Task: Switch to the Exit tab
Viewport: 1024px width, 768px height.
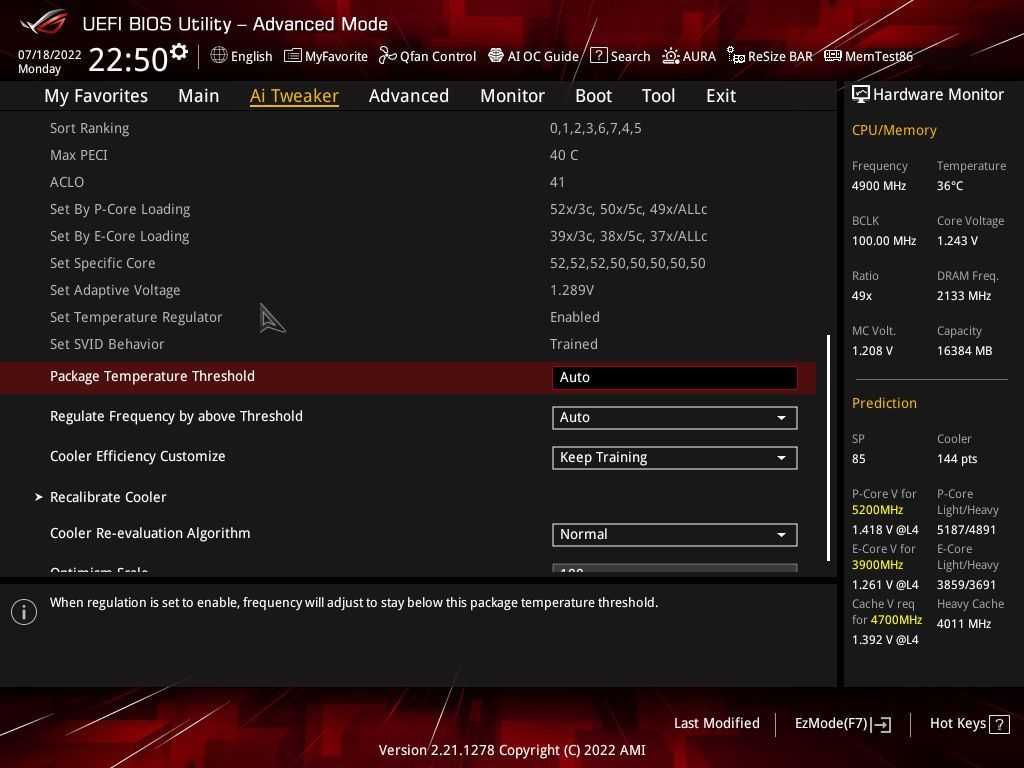Action: point(721,96)
